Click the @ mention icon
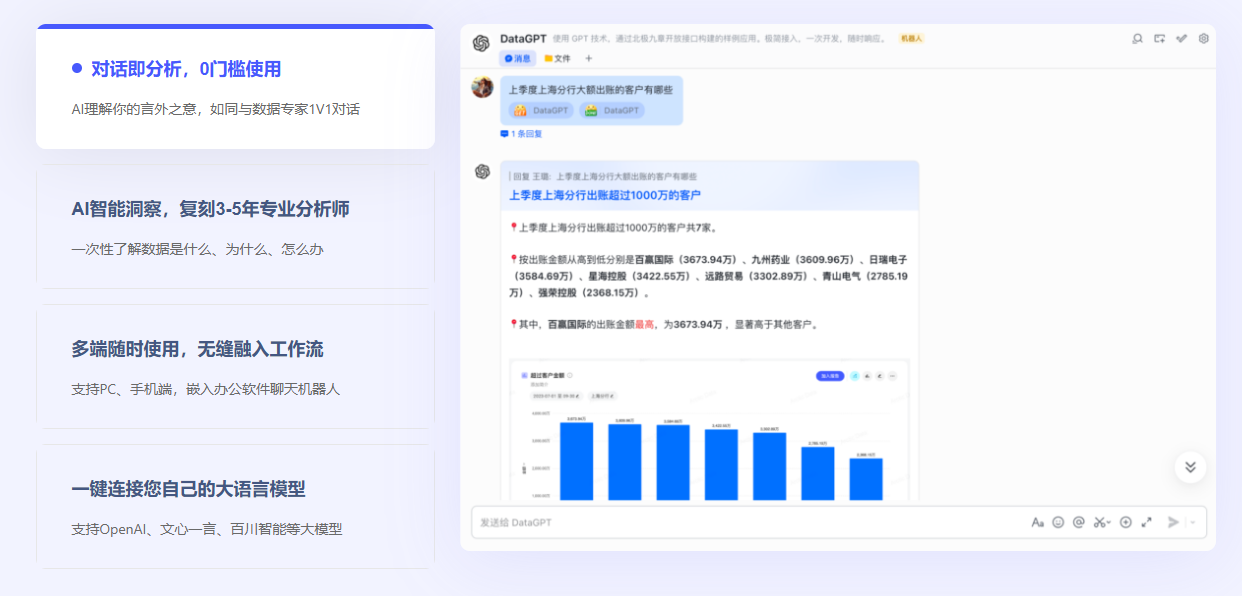 tap(1079, 522)
